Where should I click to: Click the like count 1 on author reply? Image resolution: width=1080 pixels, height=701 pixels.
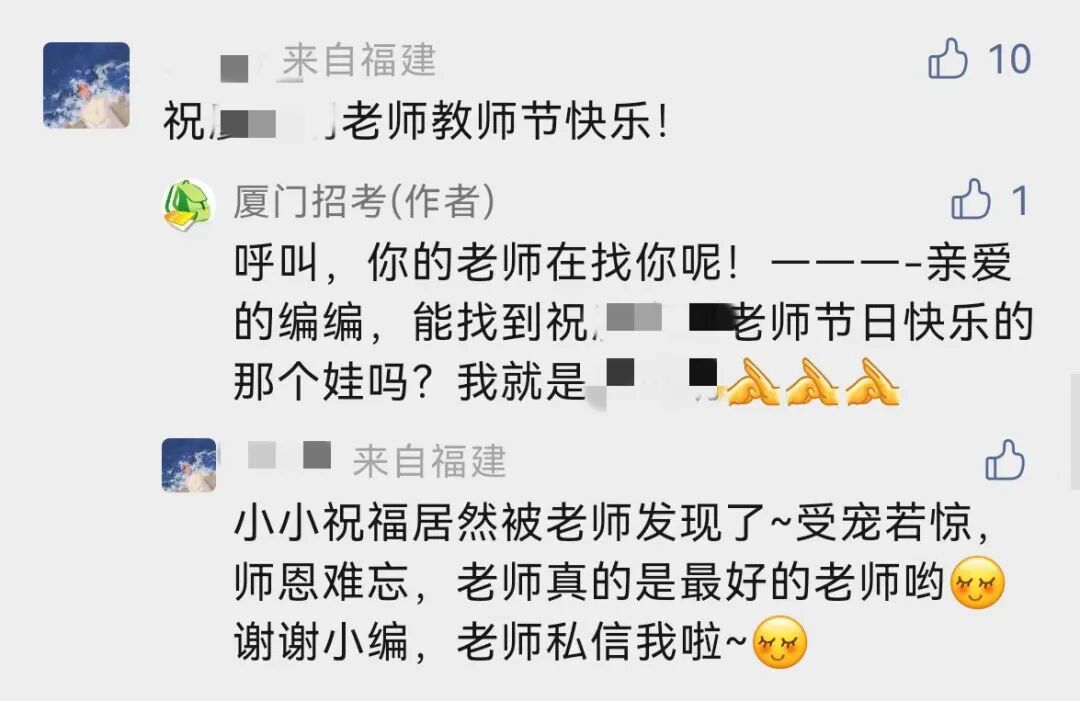click(1019, 201)
